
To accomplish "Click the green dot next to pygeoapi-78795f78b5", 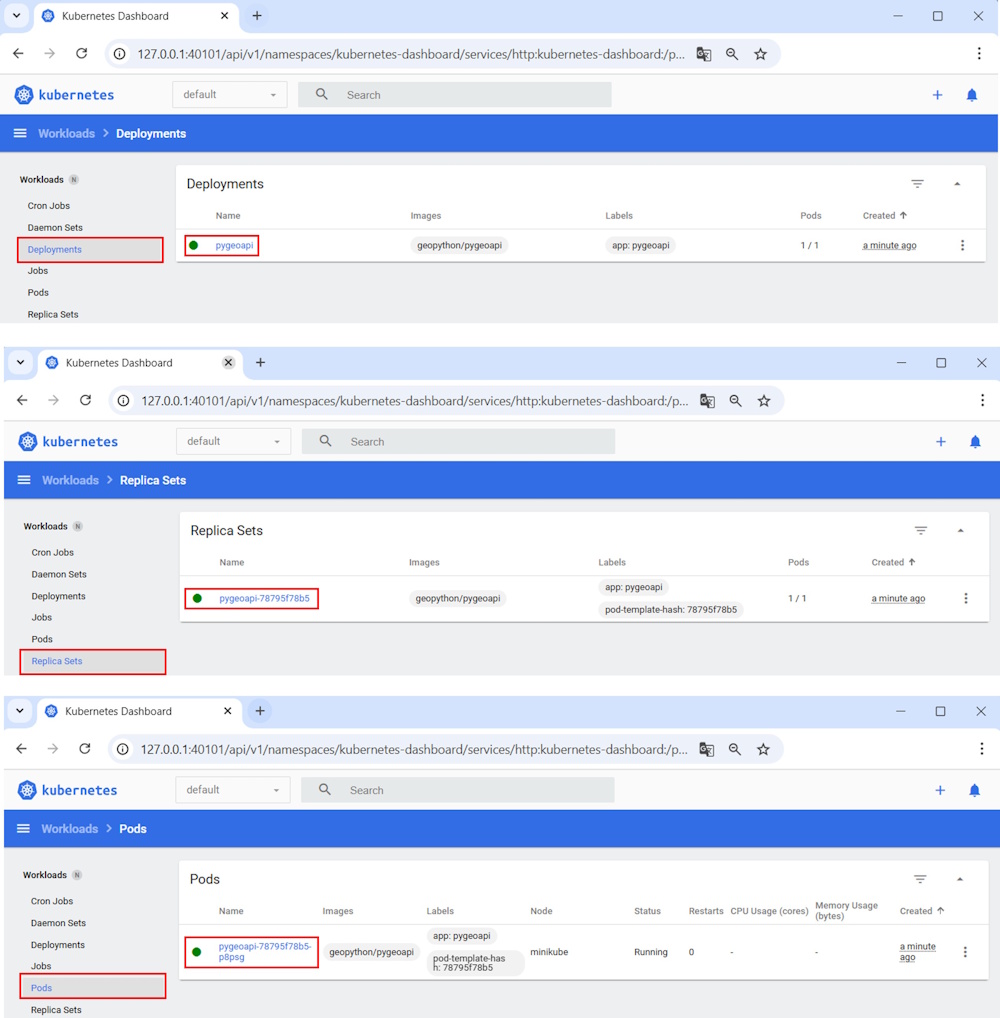I will (197, 598).
